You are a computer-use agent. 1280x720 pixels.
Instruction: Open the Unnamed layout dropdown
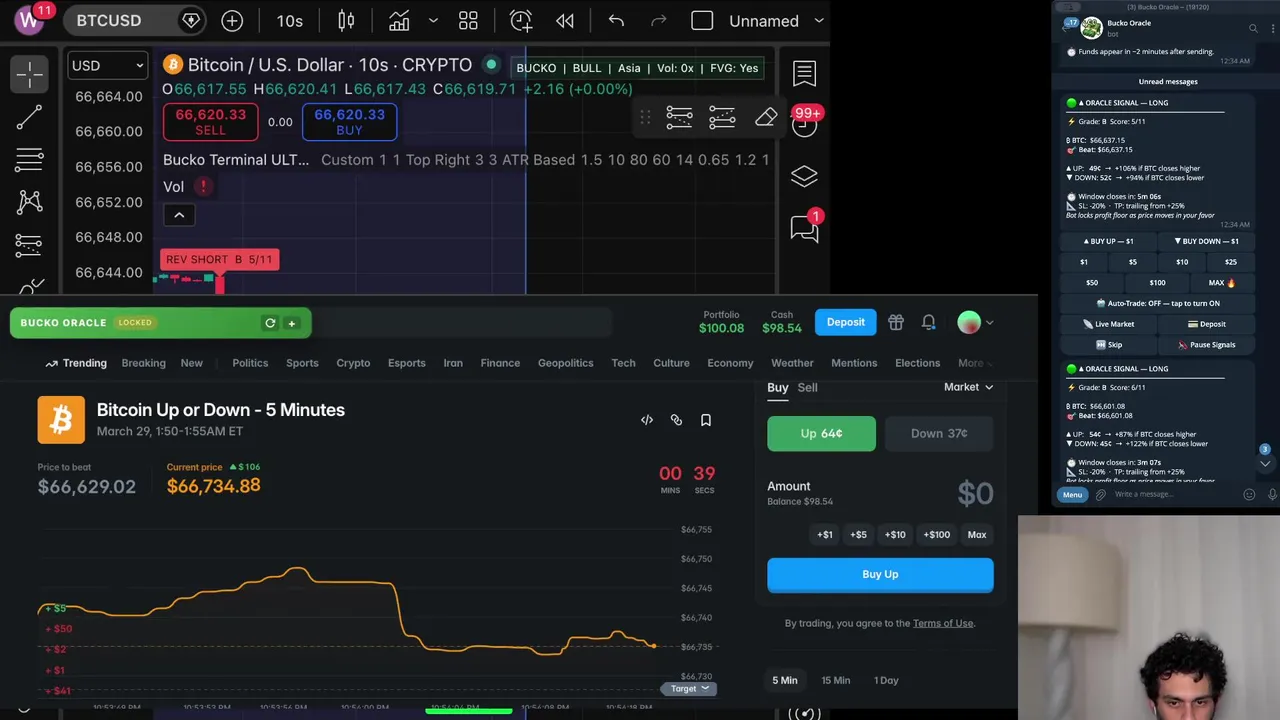point(777,21)
